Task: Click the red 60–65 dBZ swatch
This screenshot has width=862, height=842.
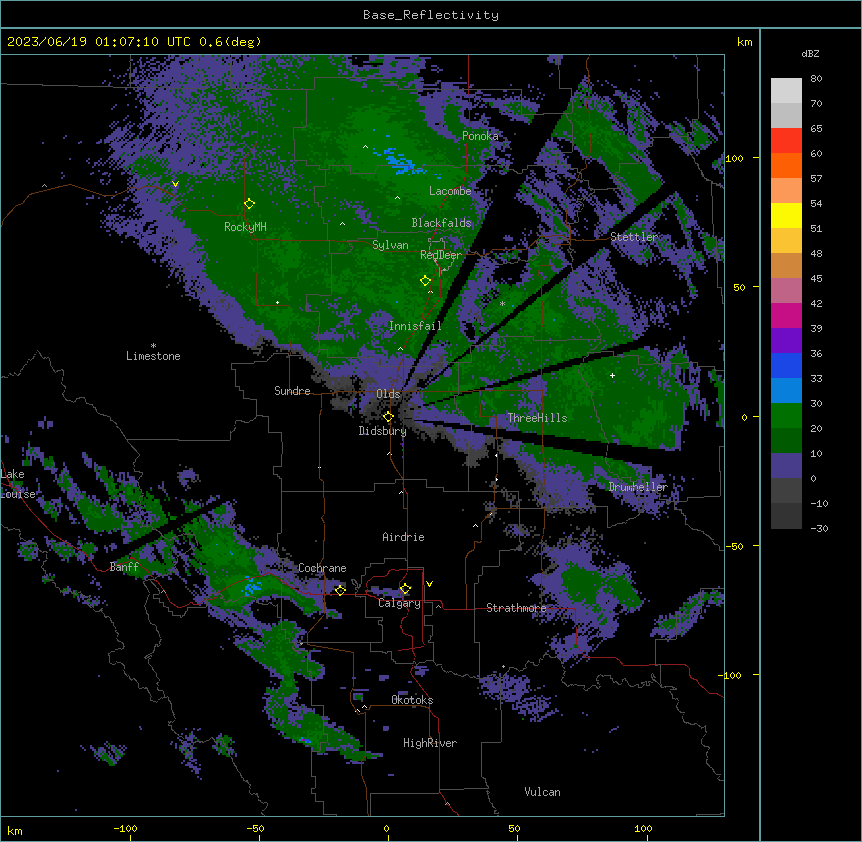Action: (786, 141)
